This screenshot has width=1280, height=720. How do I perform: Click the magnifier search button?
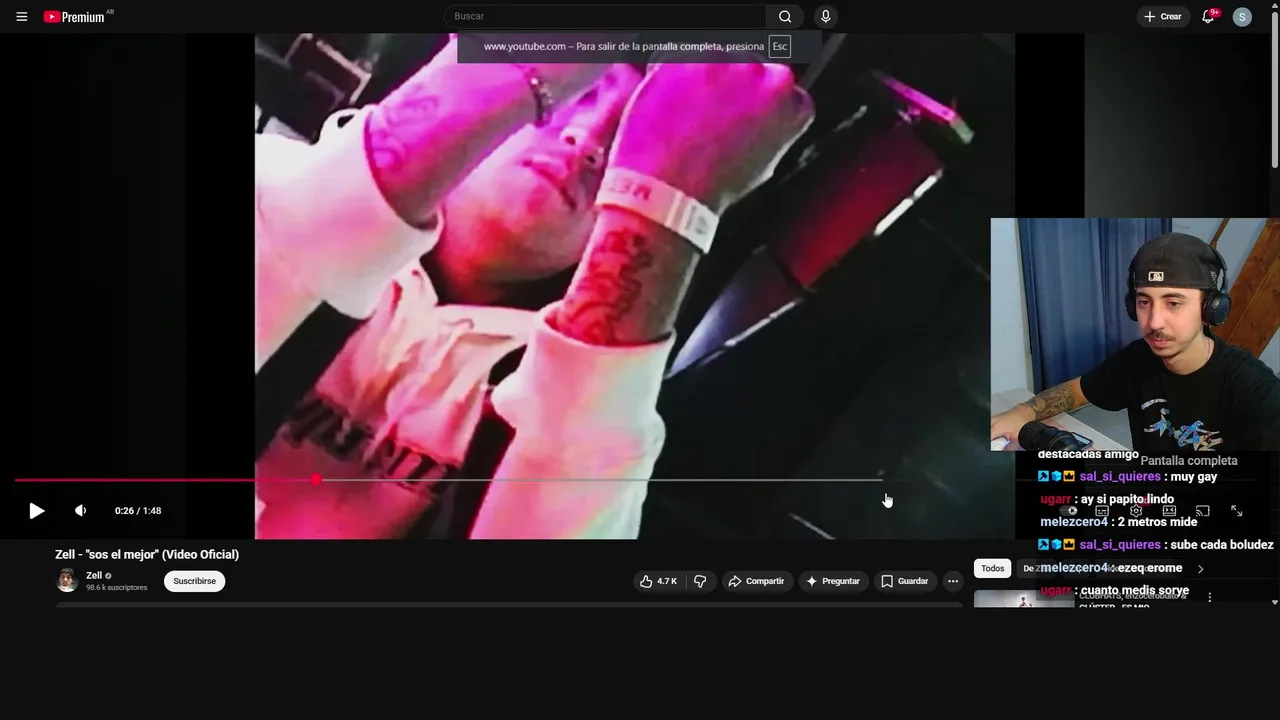point(785,16)
